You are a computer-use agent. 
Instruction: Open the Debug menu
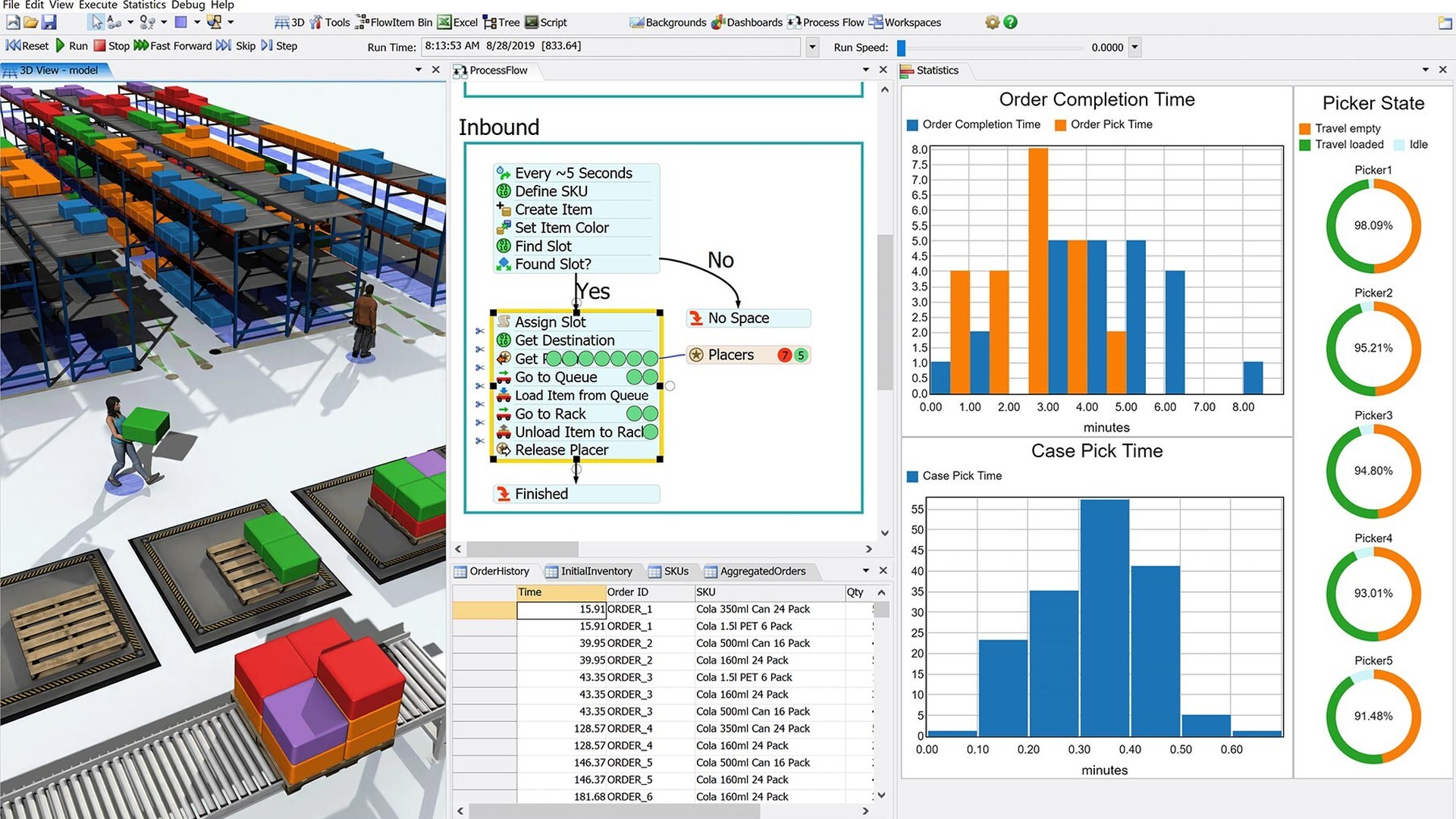[x=188, y=5]
